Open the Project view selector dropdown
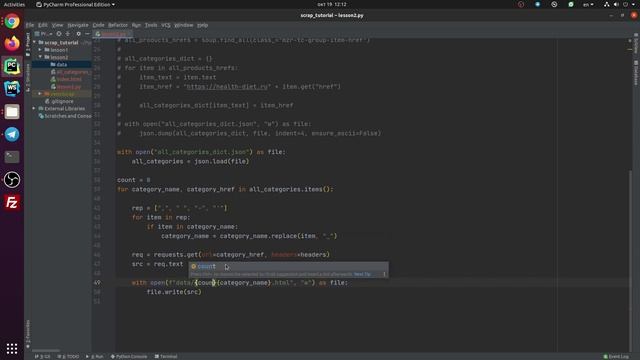The width and height of the screenshot is (640, 360). [x=43, y=34]
